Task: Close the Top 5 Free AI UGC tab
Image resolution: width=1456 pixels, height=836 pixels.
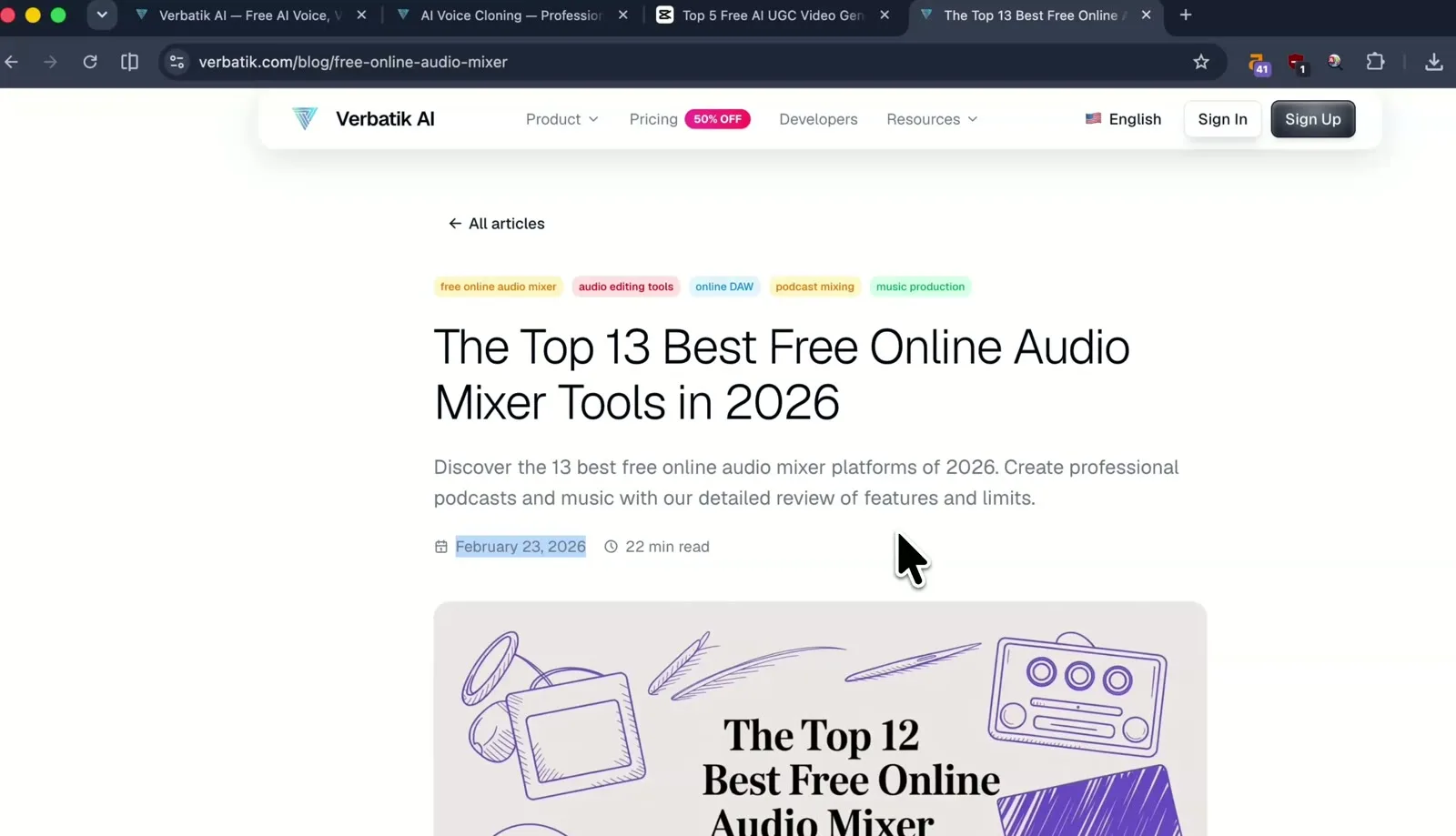Action: tap(885, 15)
